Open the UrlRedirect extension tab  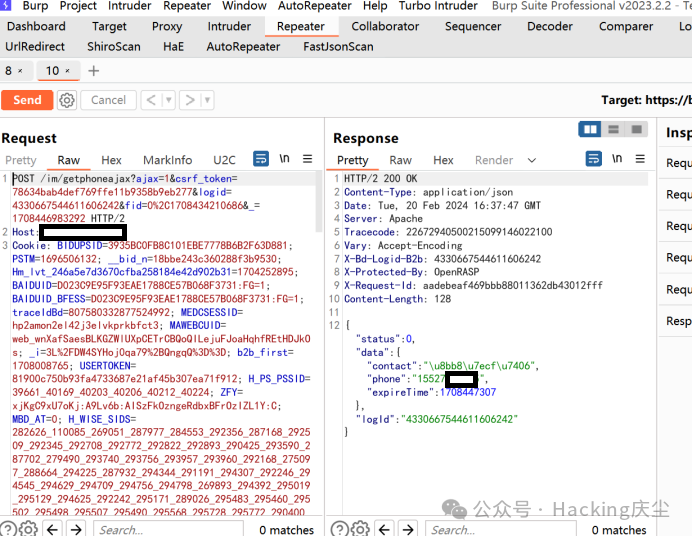coord(35,46)
